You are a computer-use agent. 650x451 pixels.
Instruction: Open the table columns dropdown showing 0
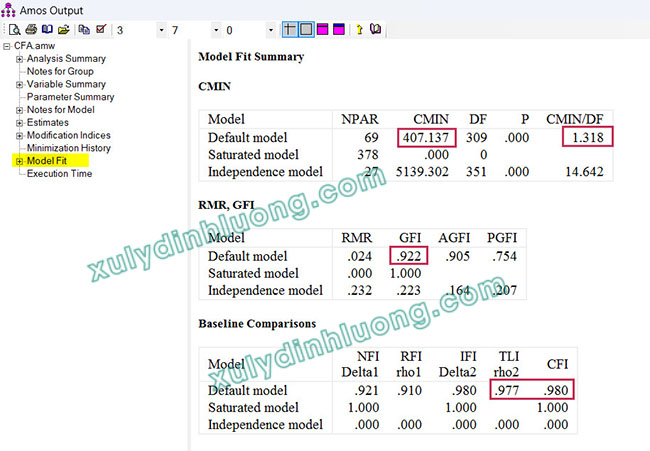tap(271, 30)
